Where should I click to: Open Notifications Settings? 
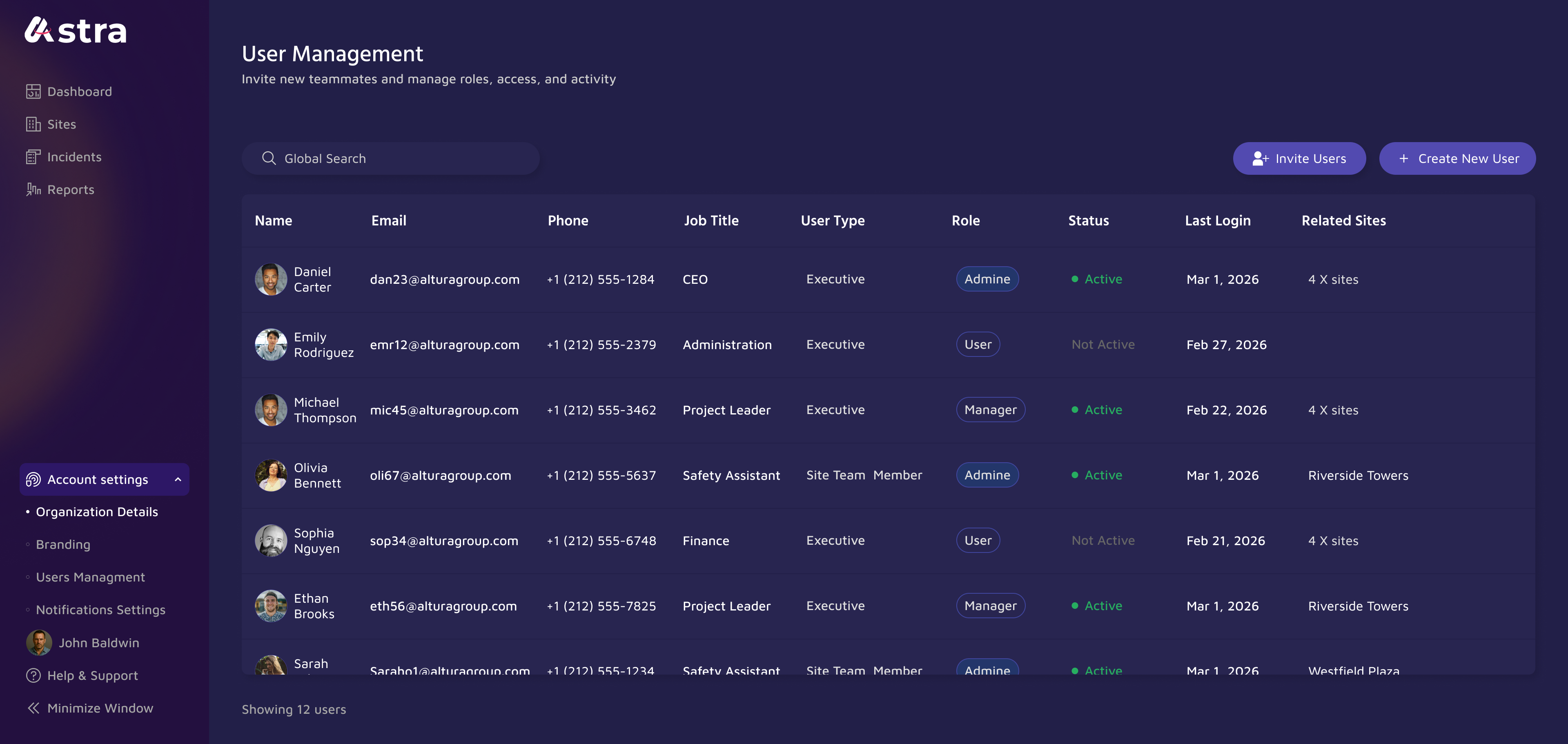click(100, 609)
